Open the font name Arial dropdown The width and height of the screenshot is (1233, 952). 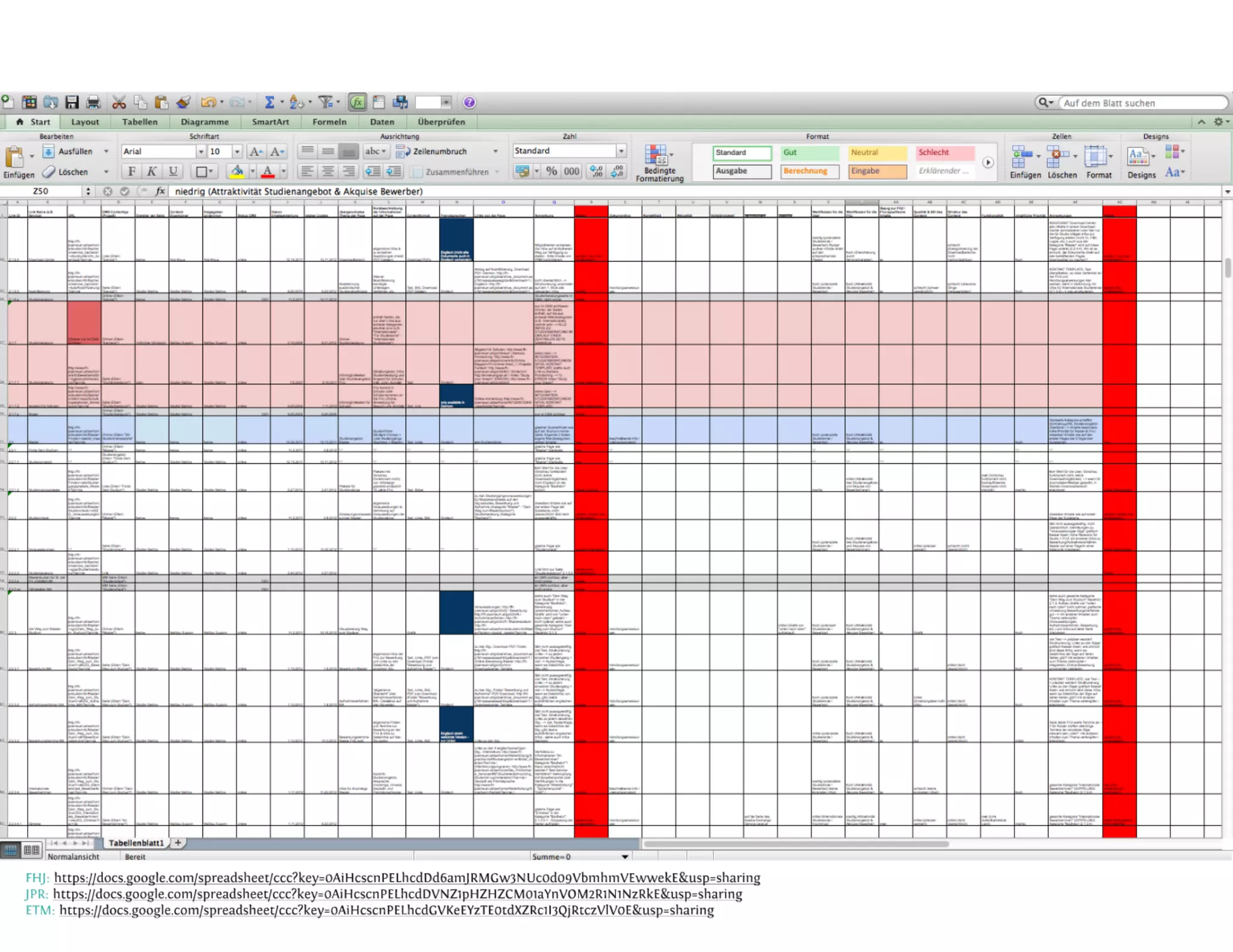(x=201, y=152)
